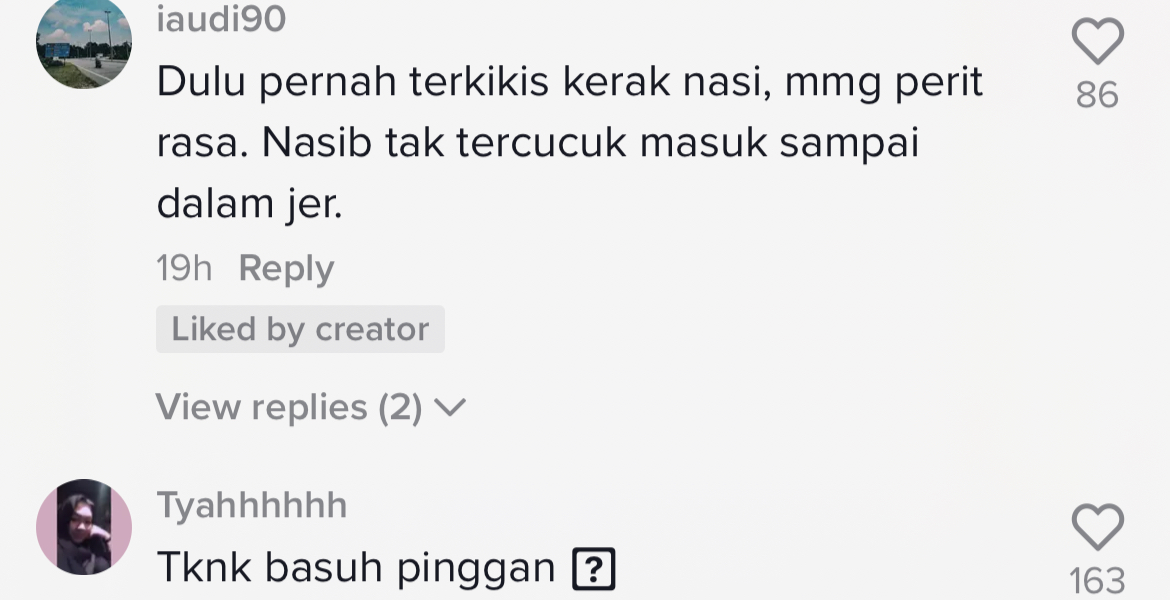
Task: Open iaudi90's profile picture
Action: click(84, 42)
